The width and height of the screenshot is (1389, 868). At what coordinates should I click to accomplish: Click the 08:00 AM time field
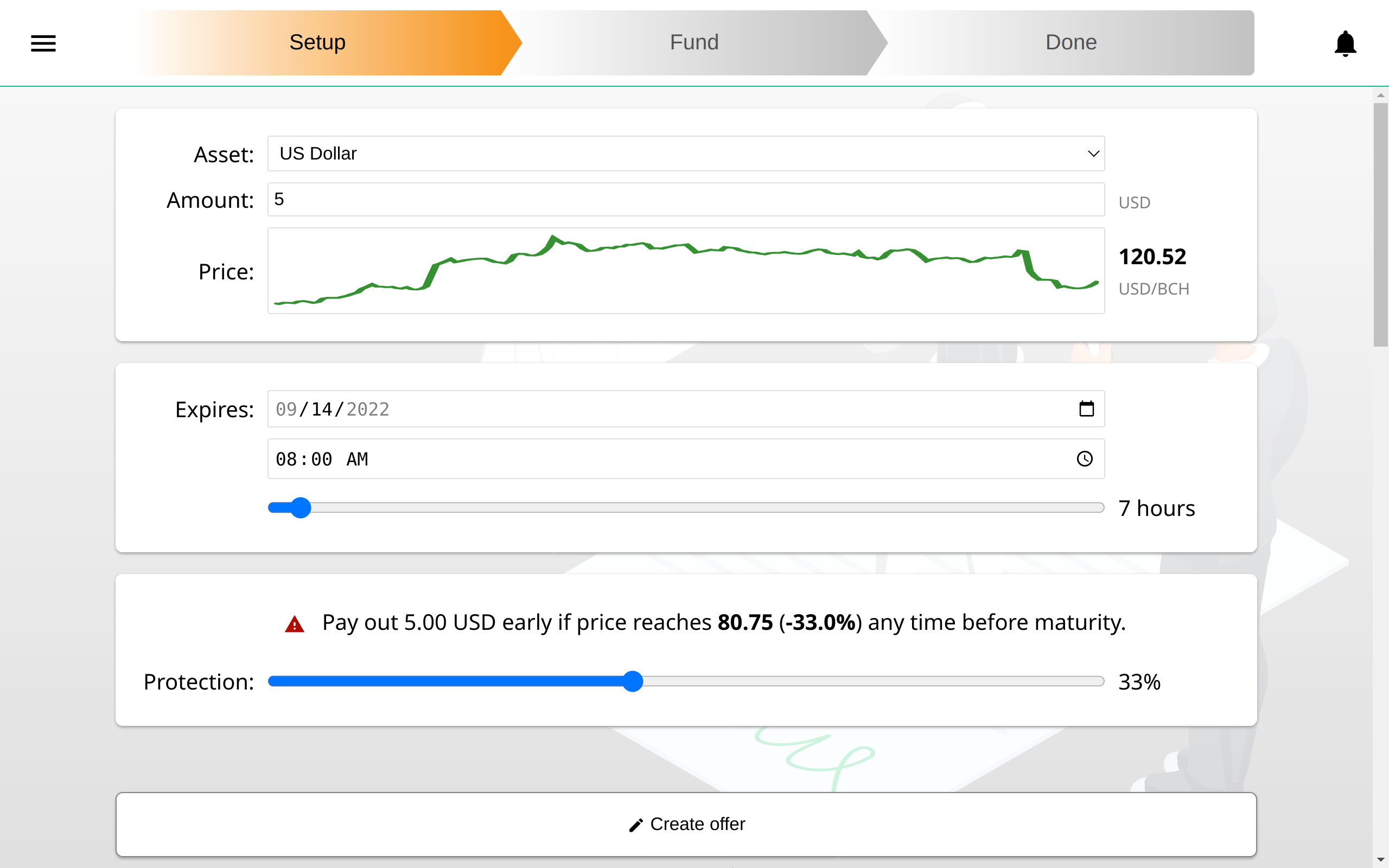coord(686,459)
